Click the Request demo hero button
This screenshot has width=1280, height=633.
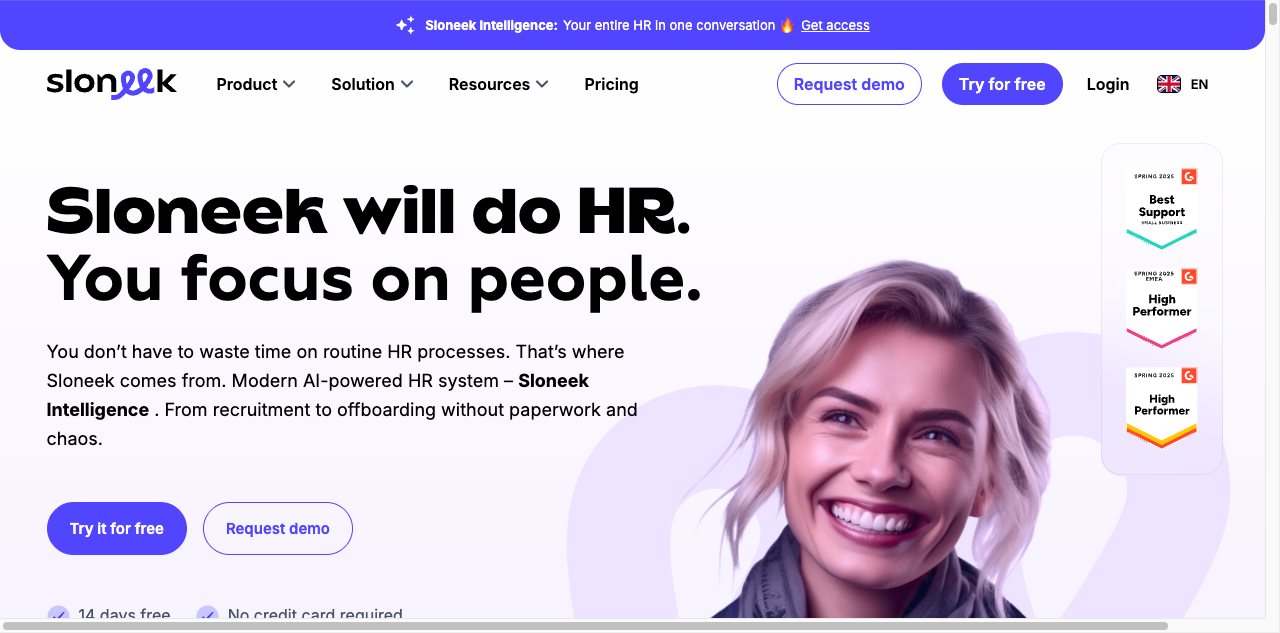(278, 528)
